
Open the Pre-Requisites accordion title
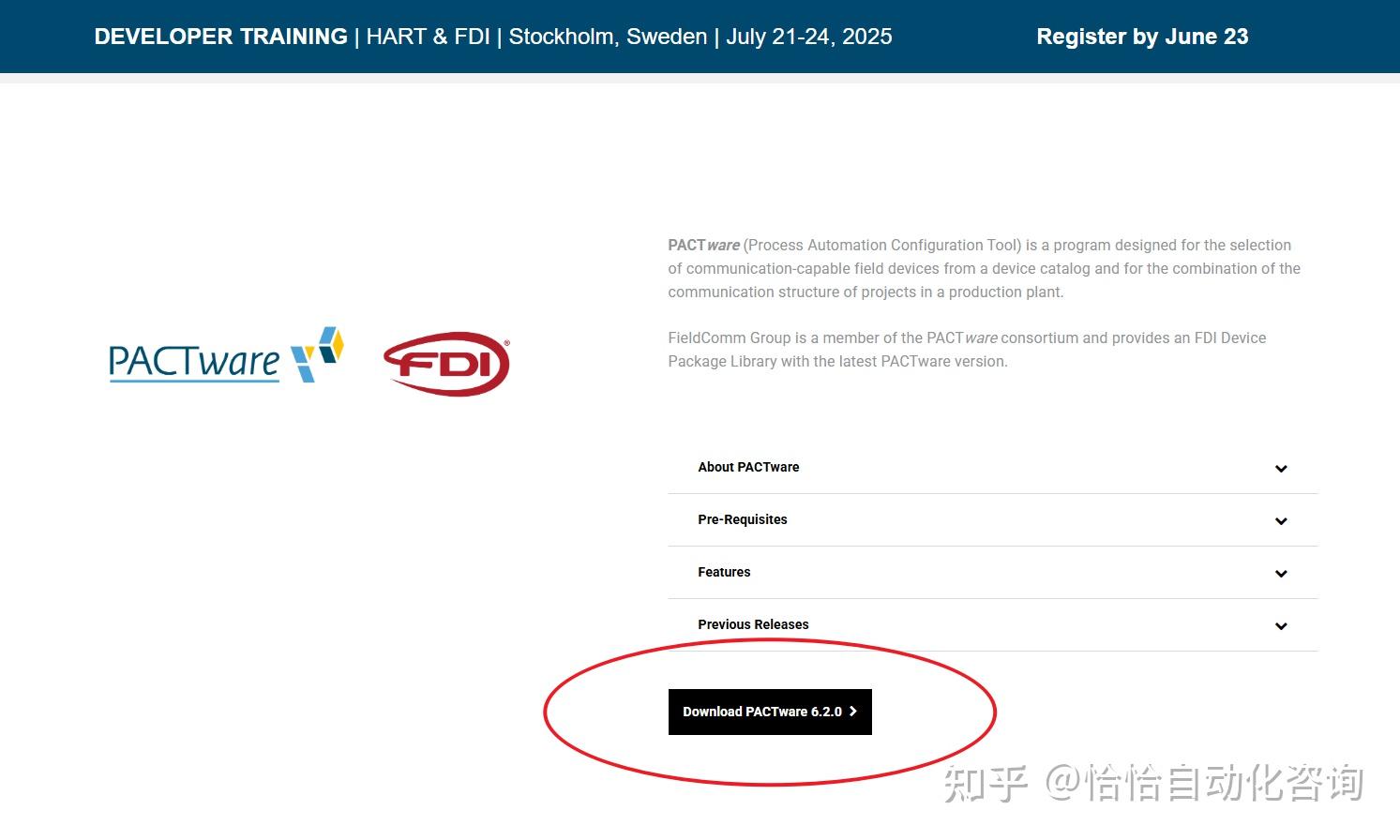point(743,519)
